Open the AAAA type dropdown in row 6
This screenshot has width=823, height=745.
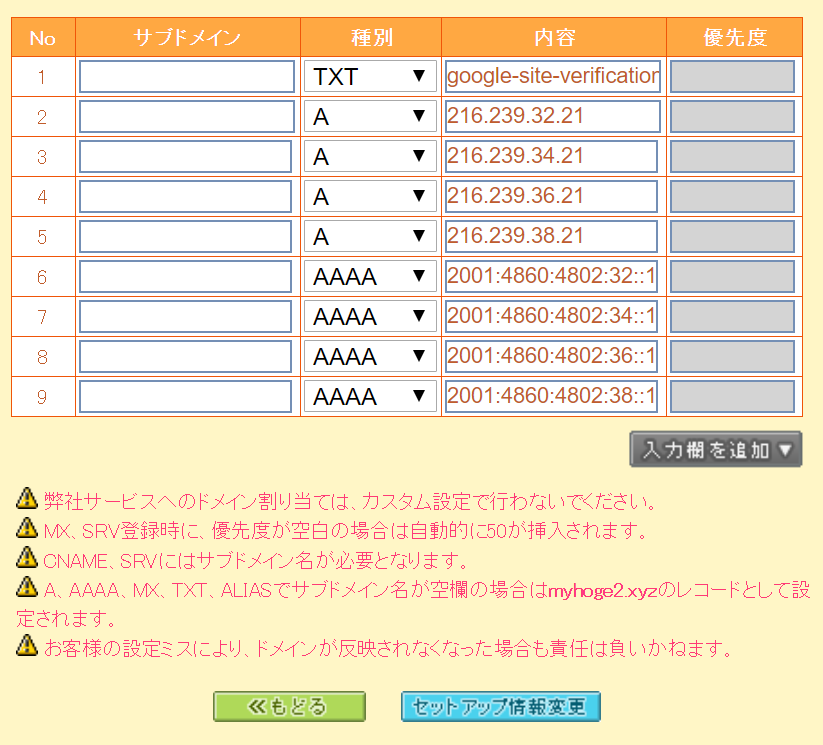(x=370, y=277)
